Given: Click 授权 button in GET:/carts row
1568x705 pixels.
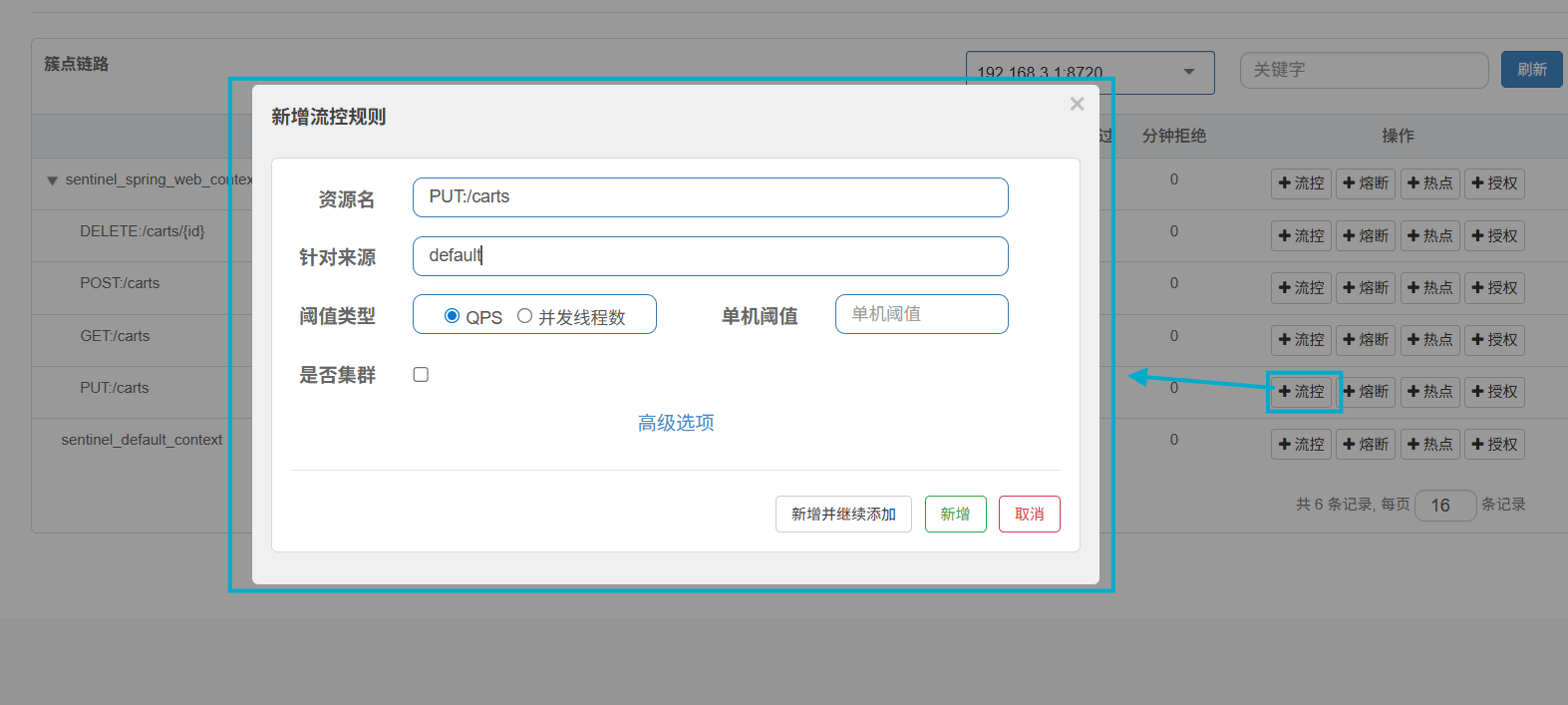Looking at the screenshot, I should point(1494,340).
